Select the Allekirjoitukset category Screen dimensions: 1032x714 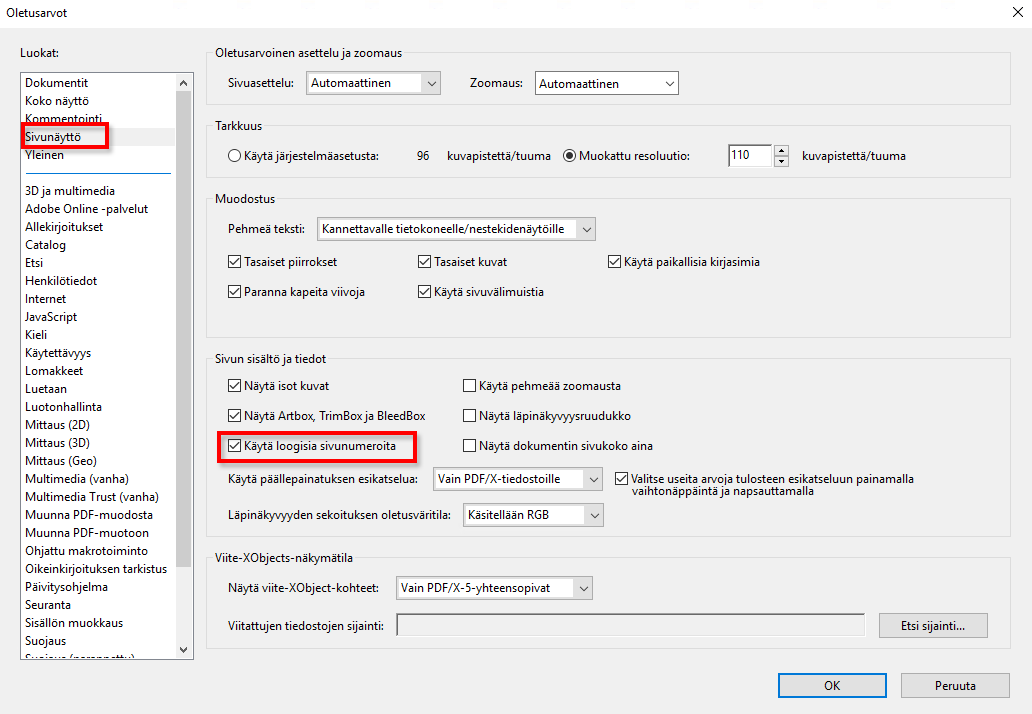pyautogui.click(x=64, y=227)
